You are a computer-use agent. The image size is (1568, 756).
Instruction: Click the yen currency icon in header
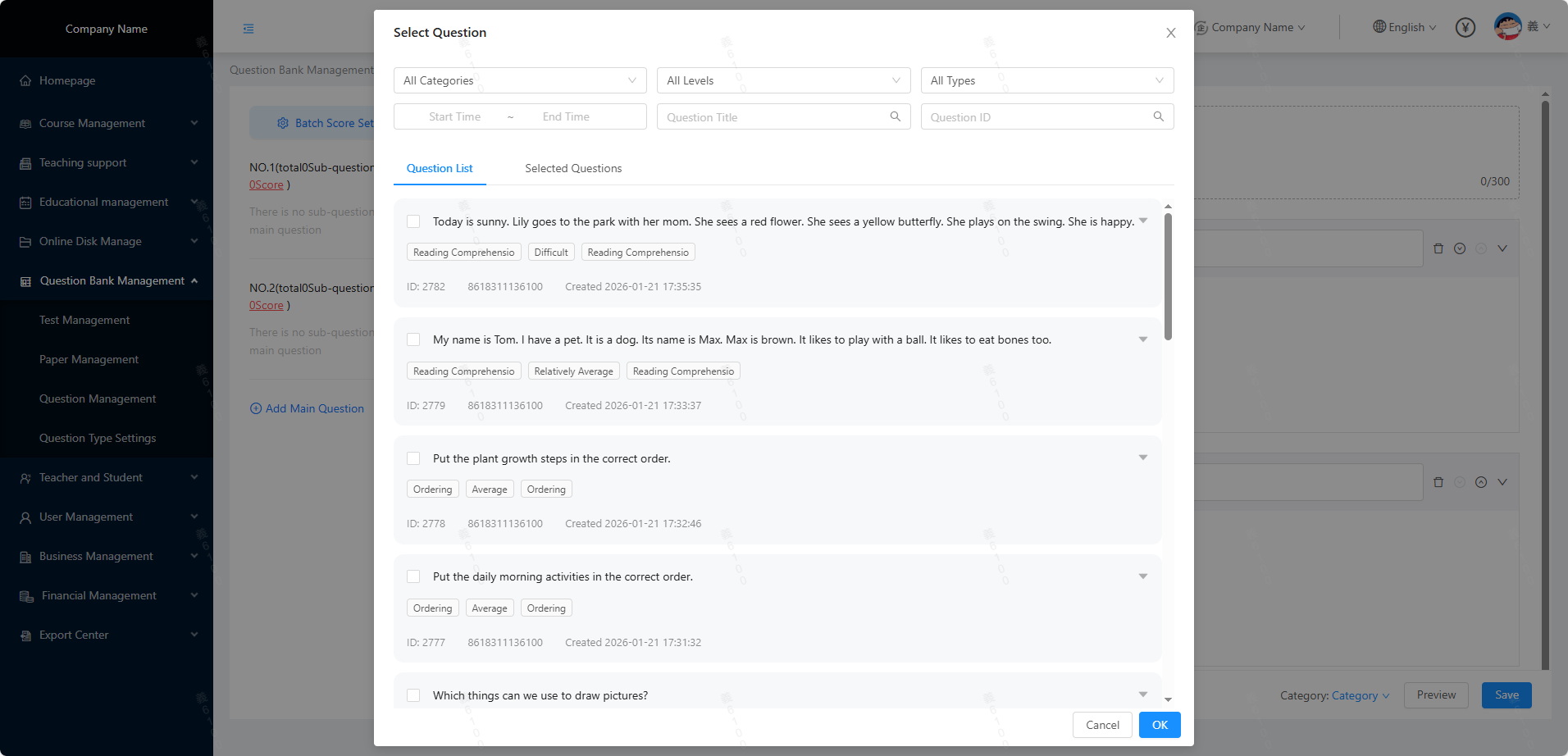click(x=1465, y=28)
